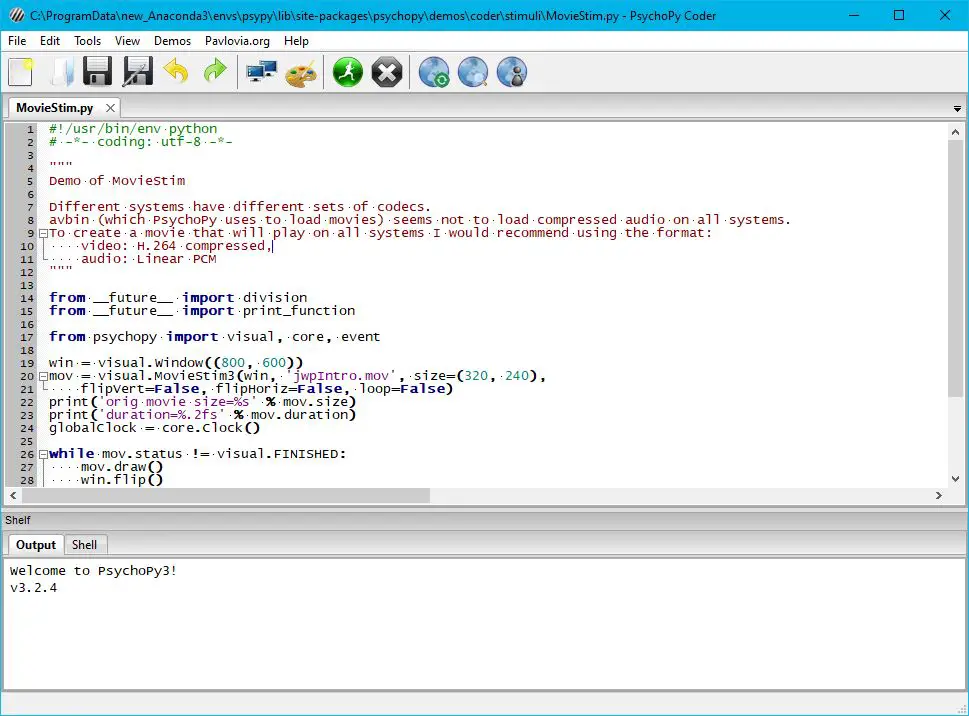The image size is (969, 716).
Task: Run the script with green runner icon
Action: tap(347, 72)
